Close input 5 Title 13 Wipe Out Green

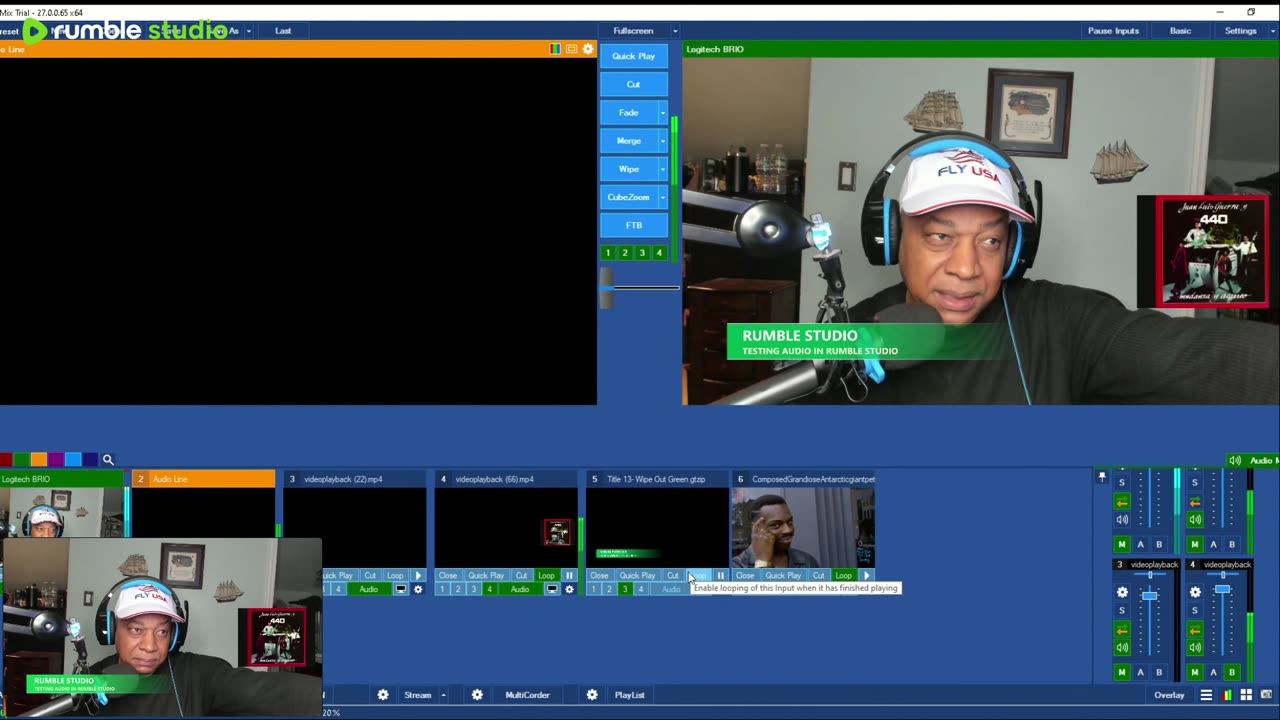(x=599, y=575)
